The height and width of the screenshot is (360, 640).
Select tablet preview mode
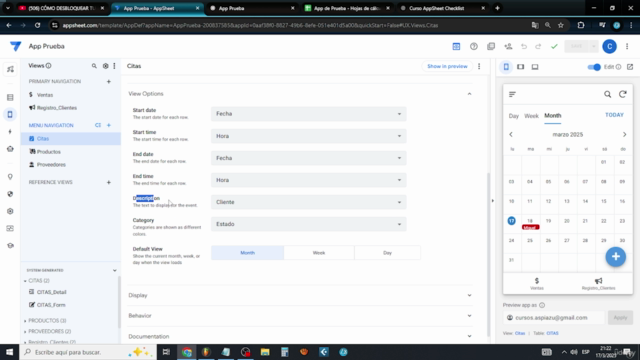click(x=520, y=67)
